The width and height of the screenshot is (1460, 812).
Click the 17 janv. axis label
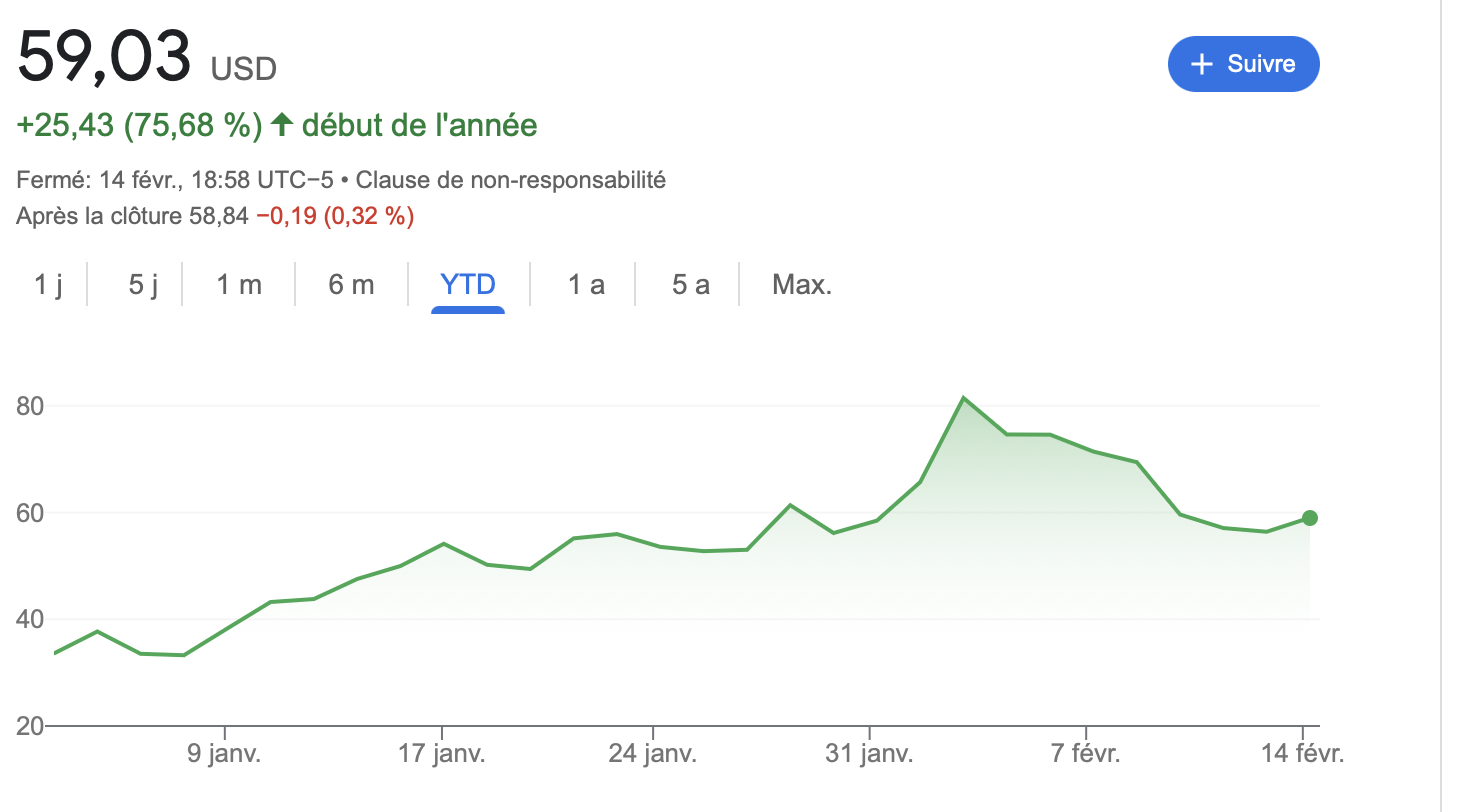click(x=442, y=754)
